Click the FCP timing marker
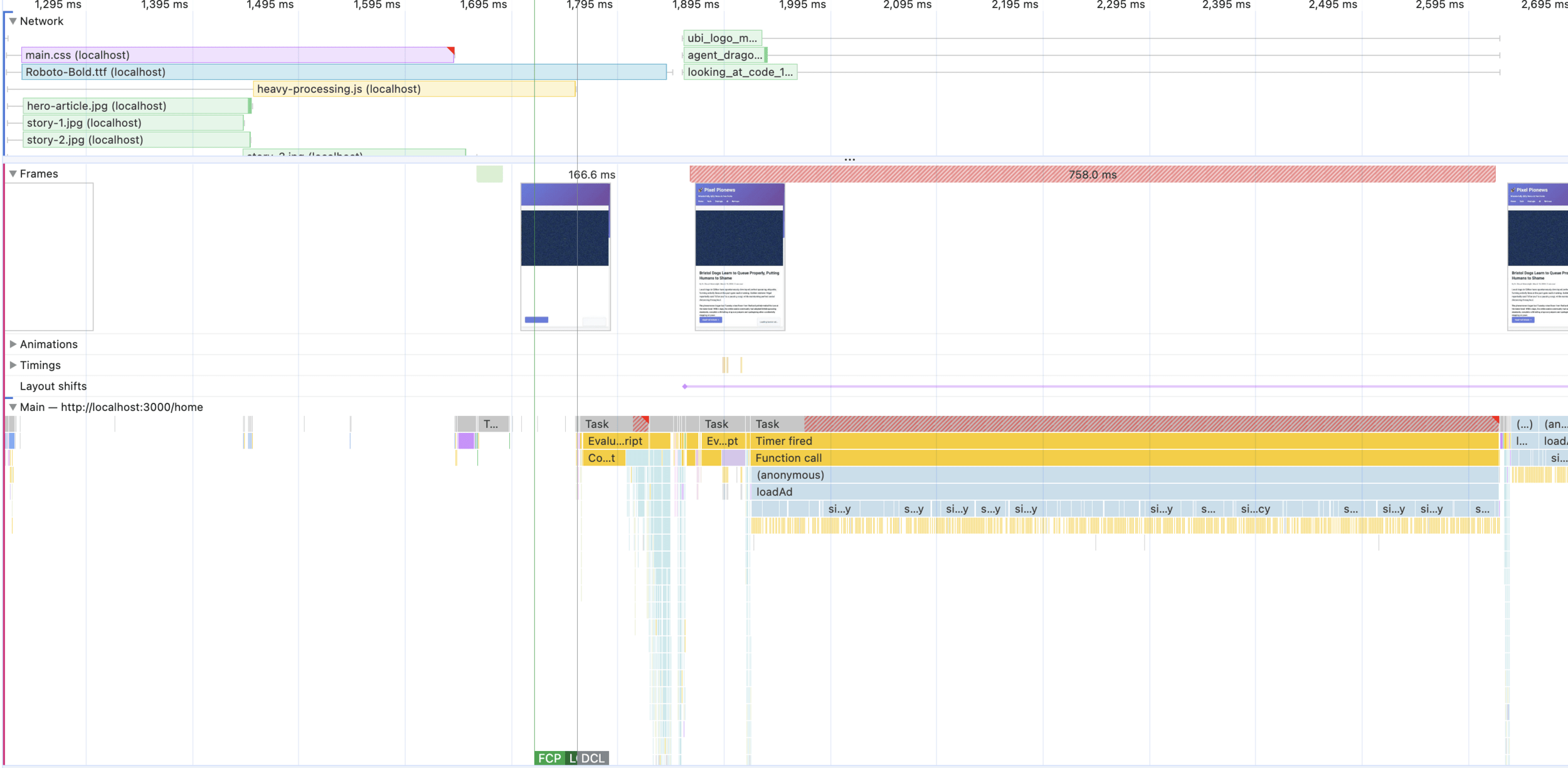Viewport: 1568px width, 768px height. (549, 758)
